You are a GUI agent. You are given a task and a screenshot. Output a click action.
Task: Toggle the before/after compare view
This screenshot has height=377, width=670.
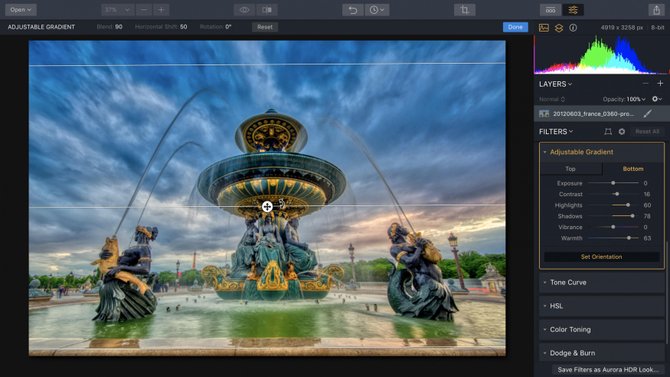pos(267,10)
